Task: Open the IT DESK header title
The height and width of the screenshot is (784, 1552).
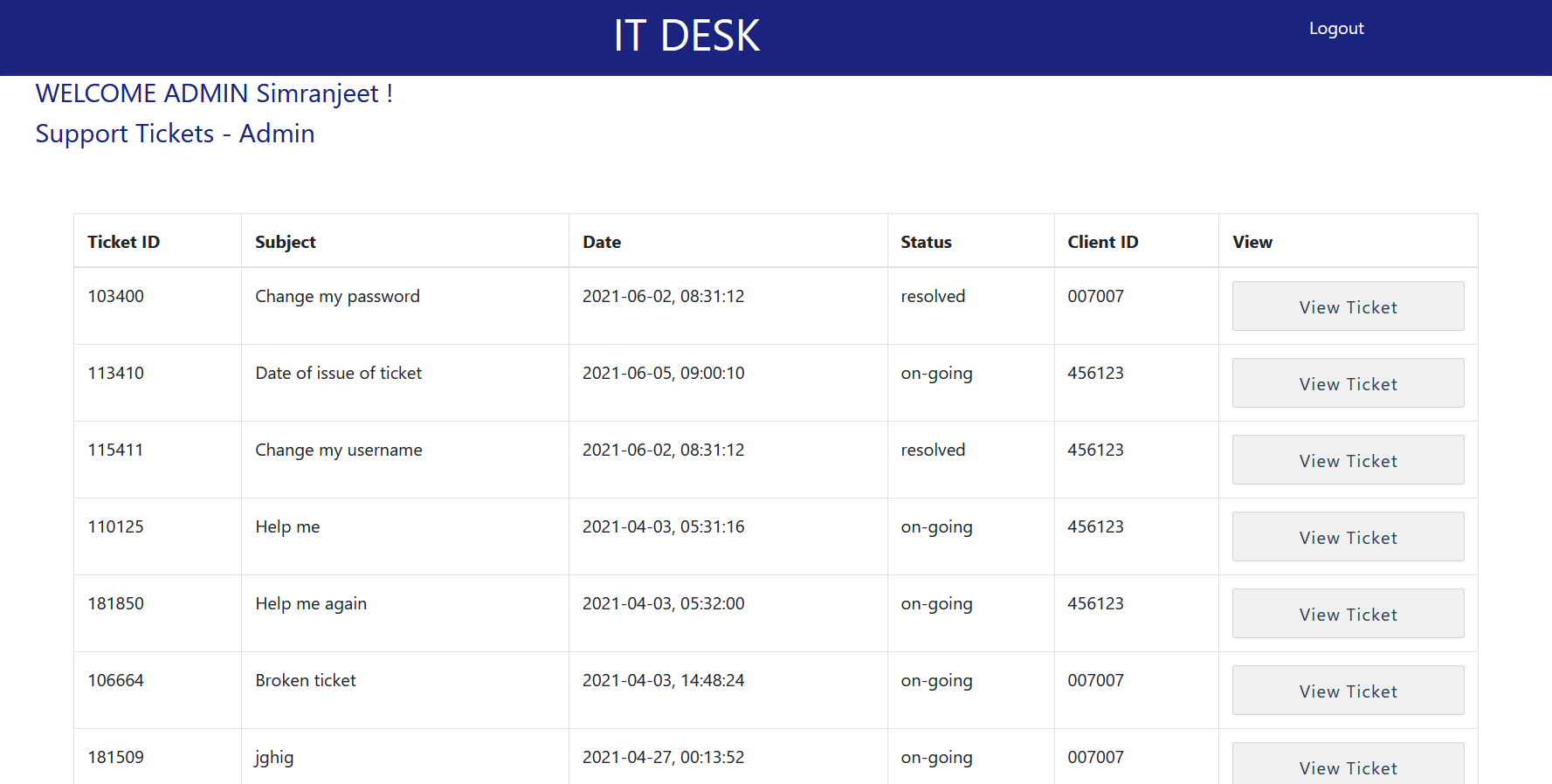Action: (686, 36)
